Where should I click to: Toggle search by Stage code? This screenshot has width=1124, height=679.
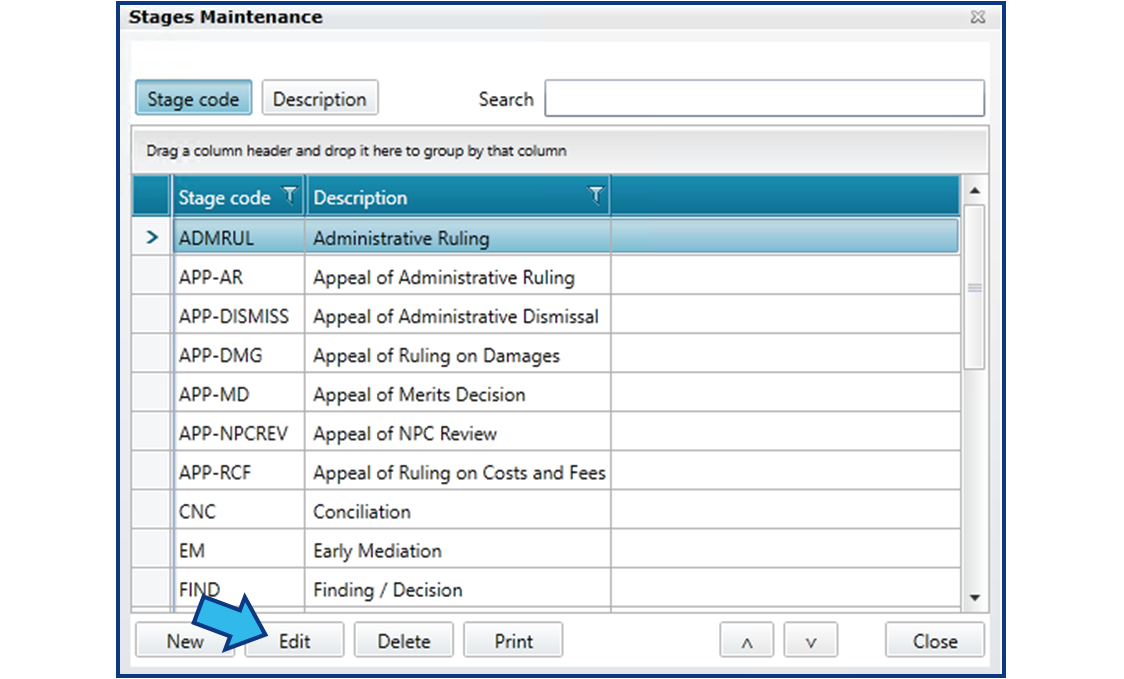[x=194, y=98]
